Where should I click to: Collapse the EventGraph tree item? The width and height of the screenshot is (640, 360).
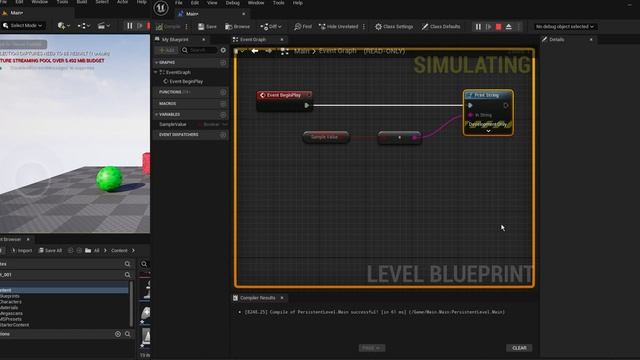(156, 72)
